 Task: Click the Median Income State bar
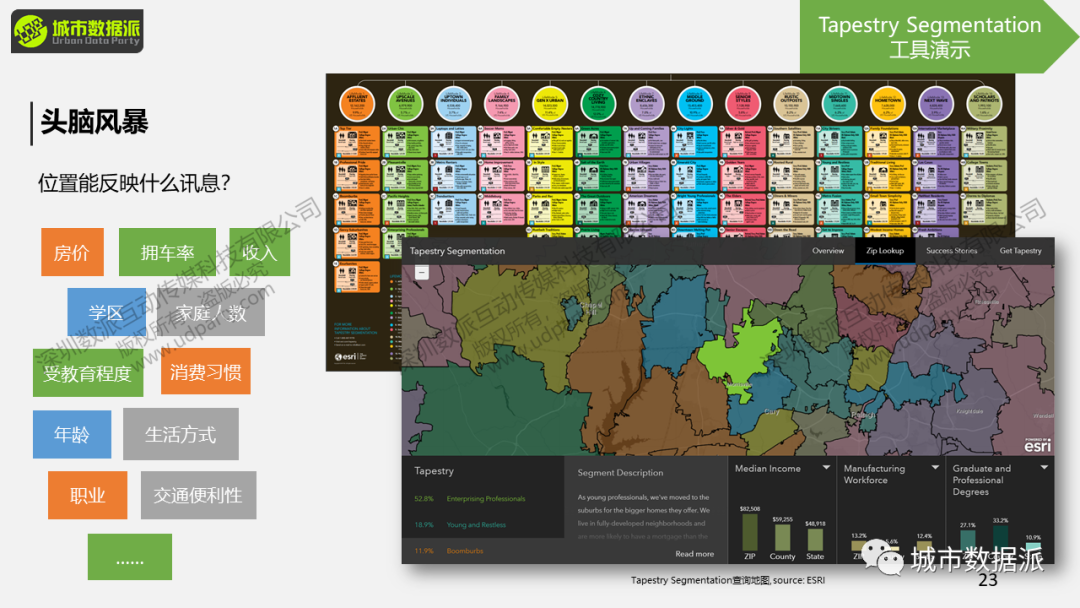pyautogui.click(x=815, y=540)
